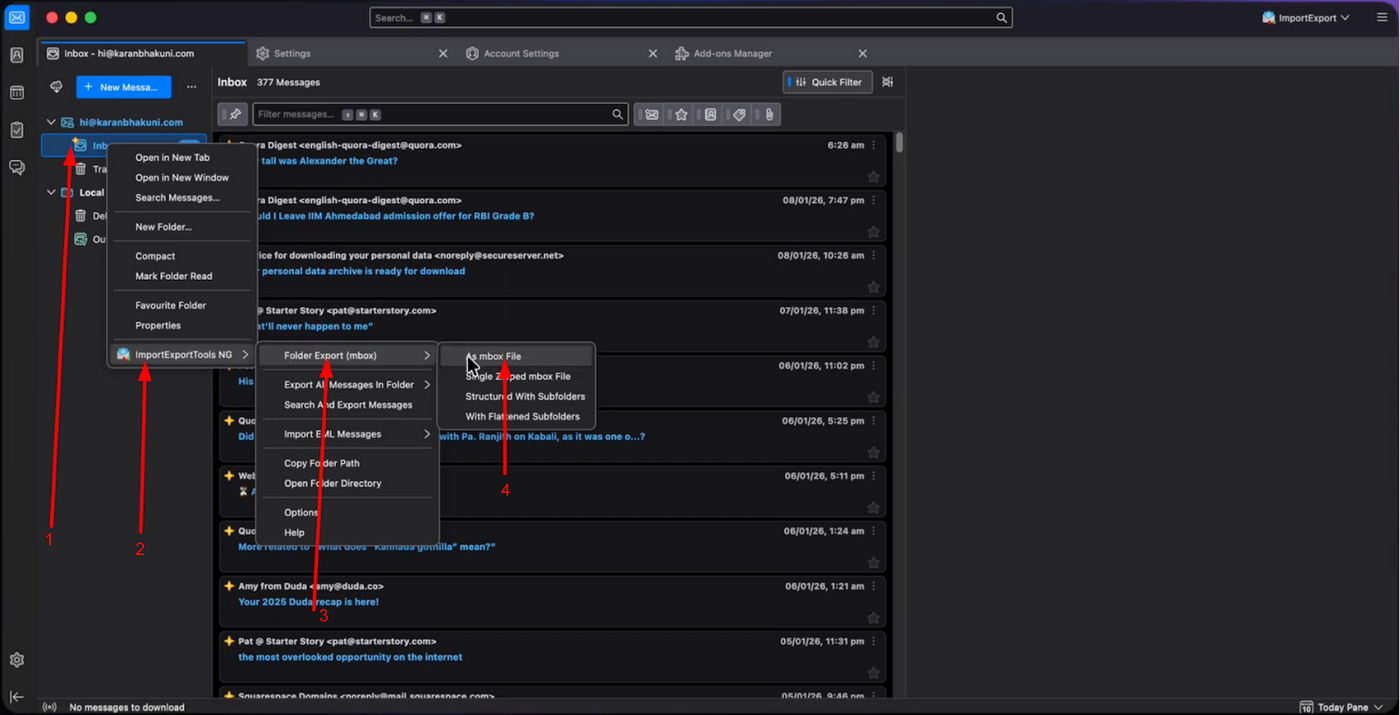
Task: Click the New Message button
Action: [x=124, y=87]
